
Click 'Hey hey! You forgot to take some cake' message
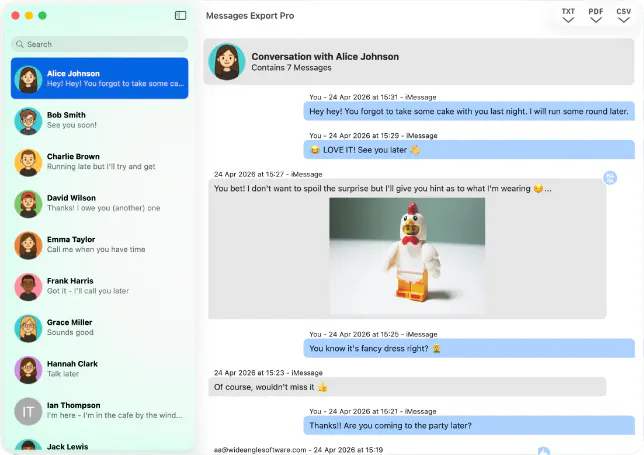pos(469,111)
